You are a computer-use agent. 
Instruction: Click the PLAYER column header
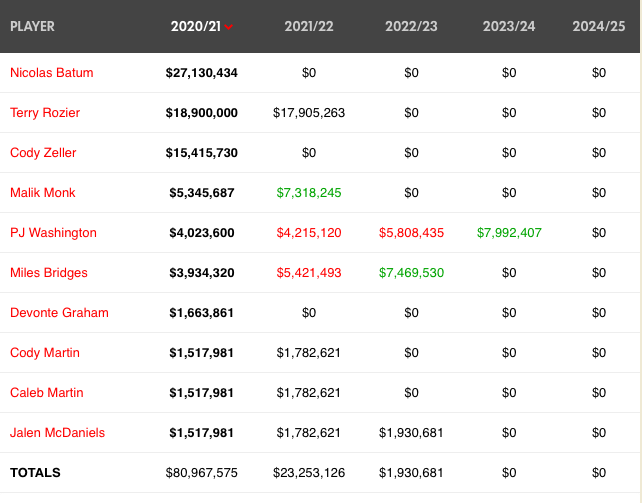(32, 26)
